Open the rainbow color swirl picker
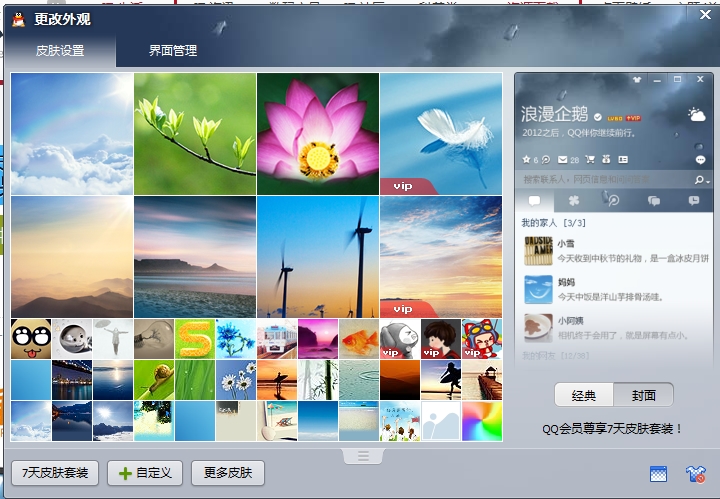 [x=482, y=421]
